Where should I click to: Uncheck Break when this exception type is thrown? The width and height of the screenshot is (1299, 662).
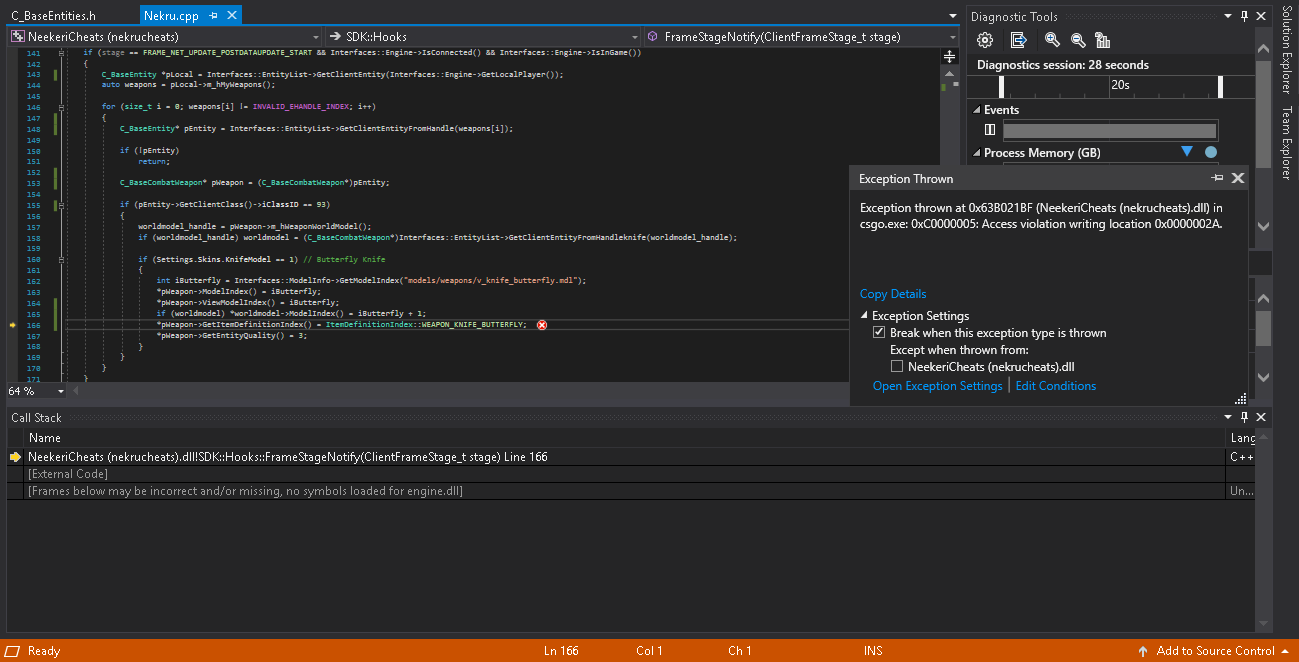tap(879, 333)
